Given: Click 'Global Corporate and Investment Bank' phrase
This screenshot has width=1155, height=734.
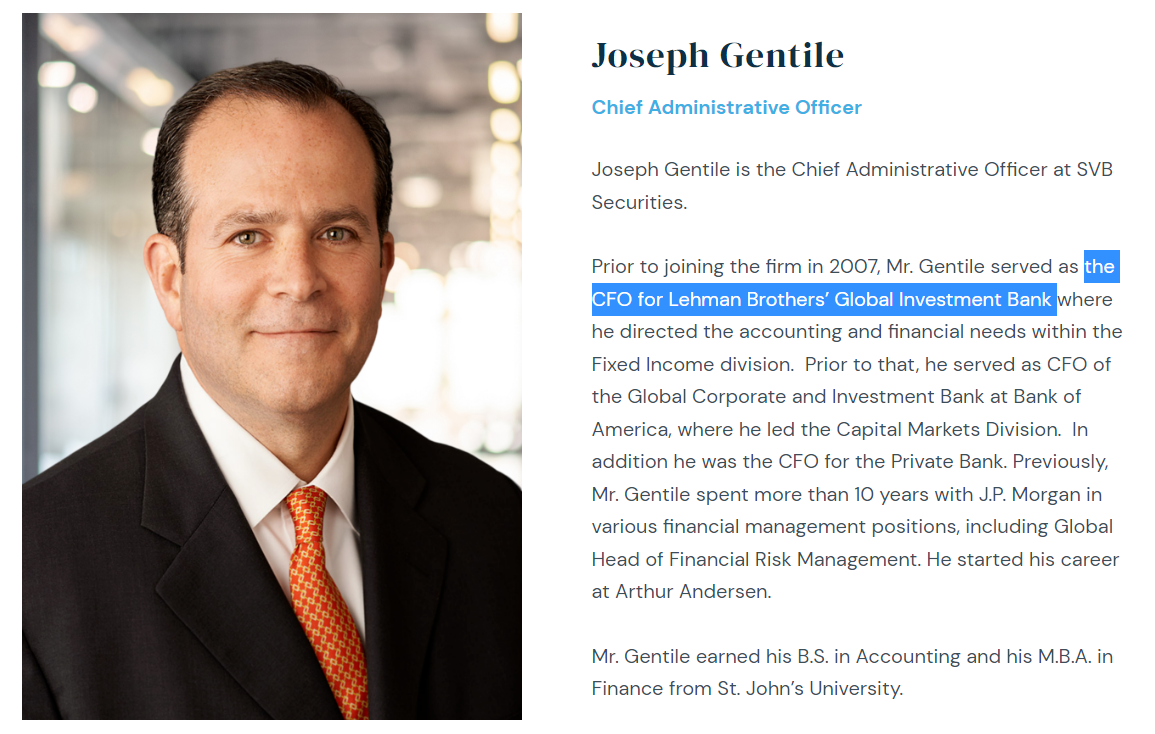Looking at the screenshot, I should 806,397.
